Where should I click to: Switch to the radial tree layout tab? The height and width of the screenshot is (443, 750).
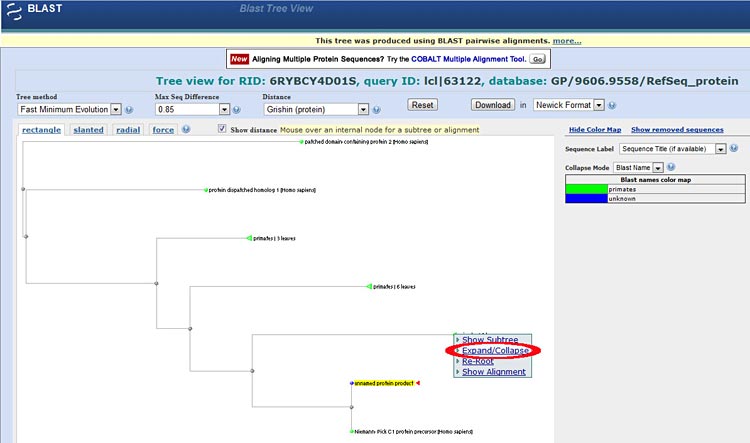click(x=128, y=130)
